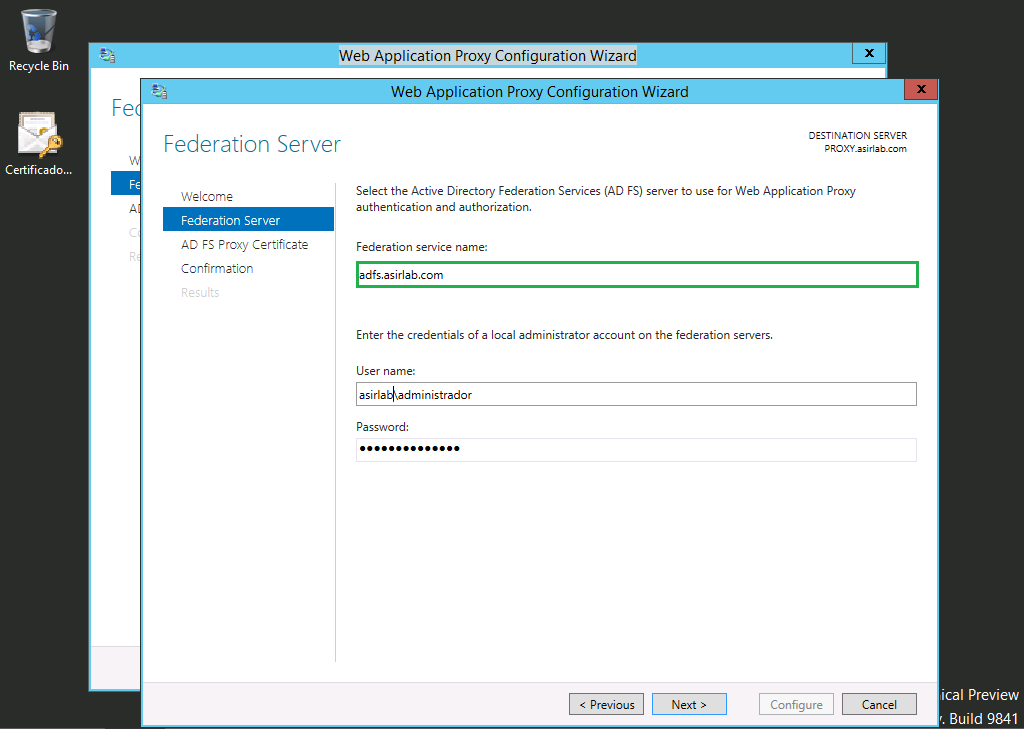Image resolution: width=1024 pixels, height=729 pixels.
Task: Go to AD FS Proxy Certificate step
Action: [x=244, y=244]
